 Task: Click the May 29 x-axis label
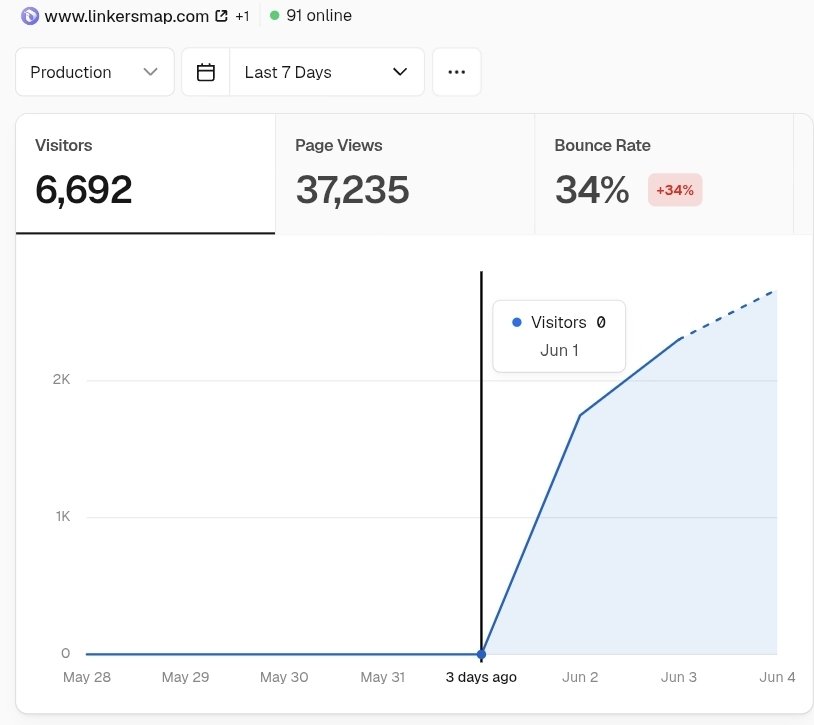tap(185, 677)
